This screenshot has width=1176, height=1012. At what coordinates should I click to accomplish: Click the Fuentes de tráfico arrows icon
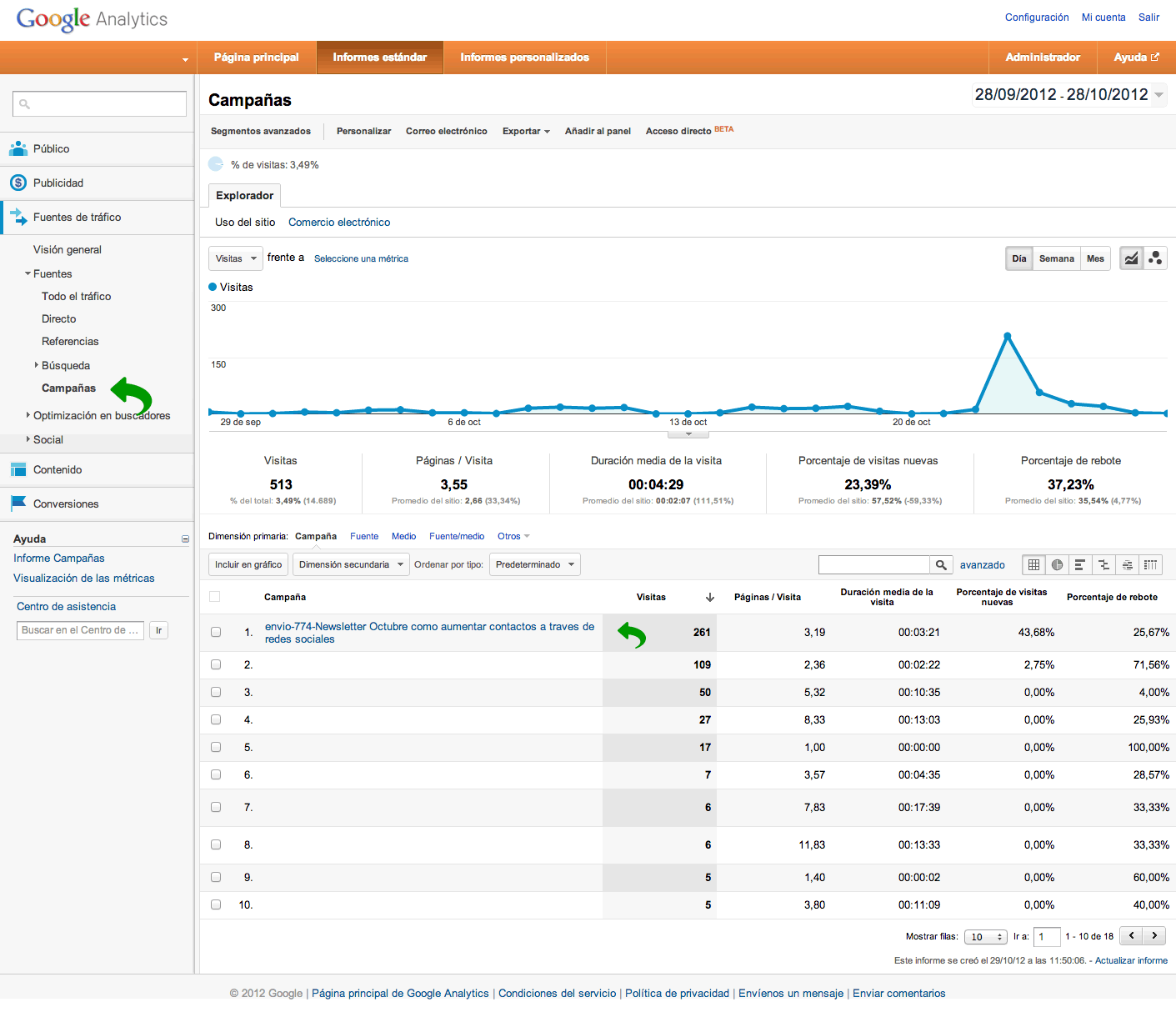tap(18, 217)
